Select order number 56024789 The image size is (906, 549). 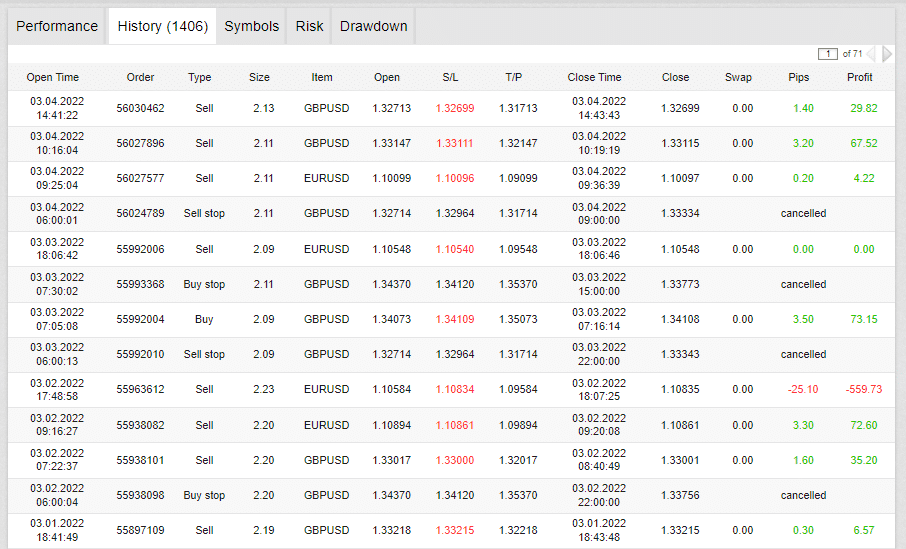click(x=140, y=213)
